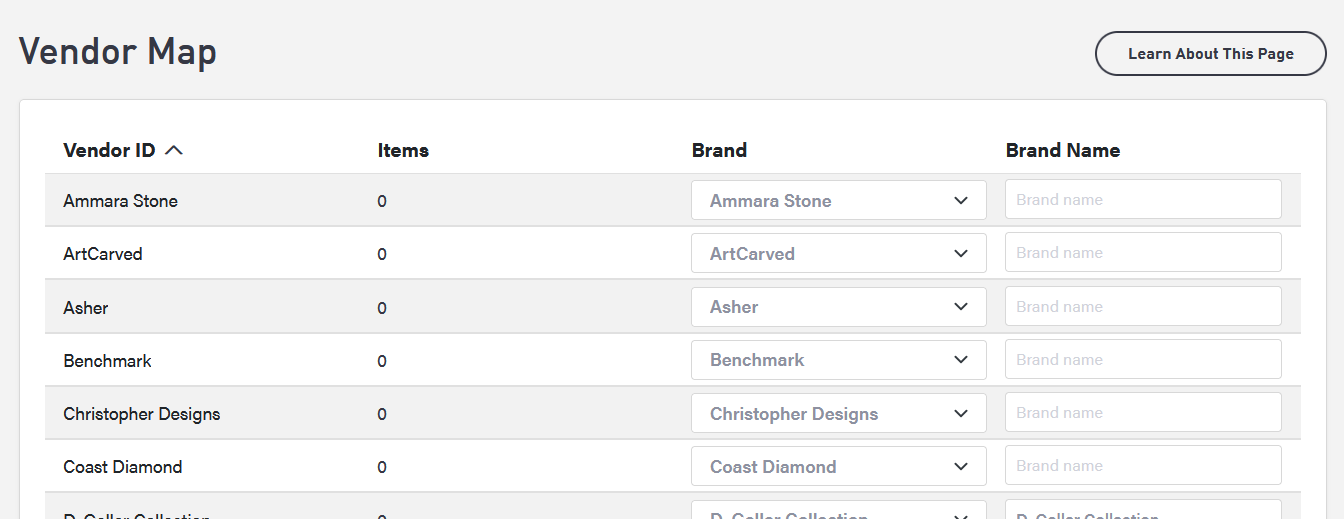Click the Brand column header
Screen dimensions: 1344x519
click(x=719, y=151)
